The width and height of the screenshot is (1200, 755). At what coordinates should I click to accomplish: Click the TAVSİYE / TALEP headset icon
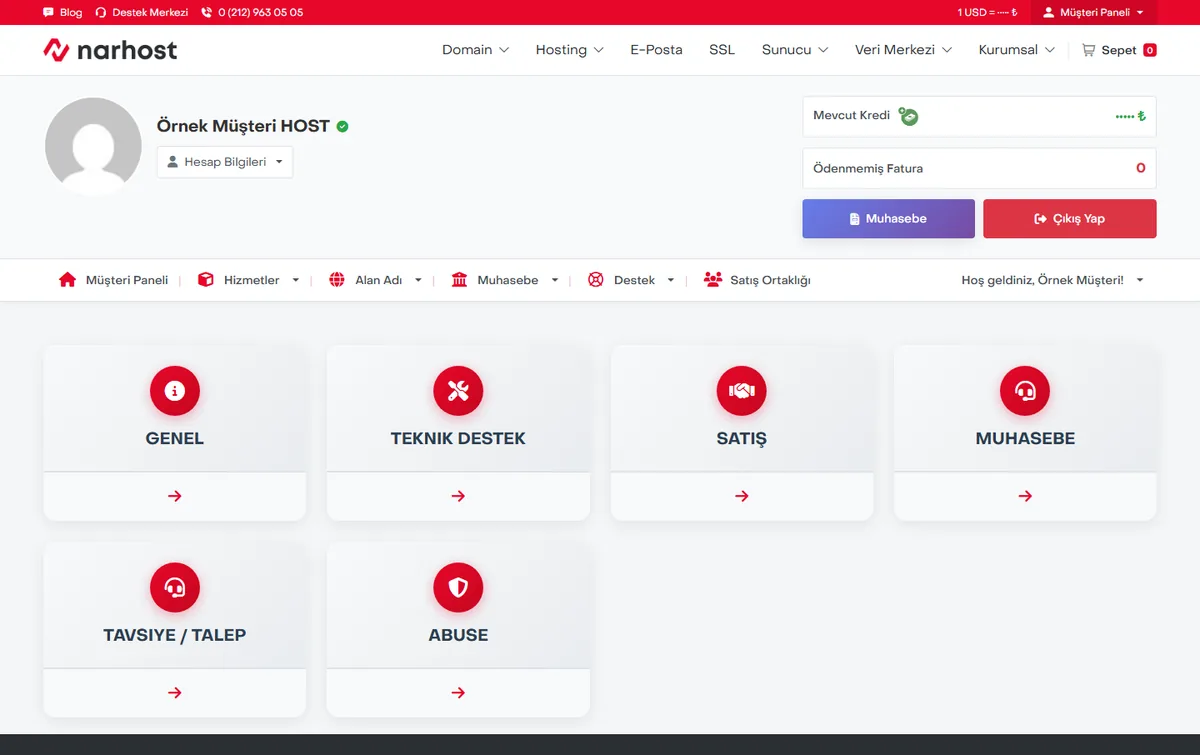click(175, 588)
